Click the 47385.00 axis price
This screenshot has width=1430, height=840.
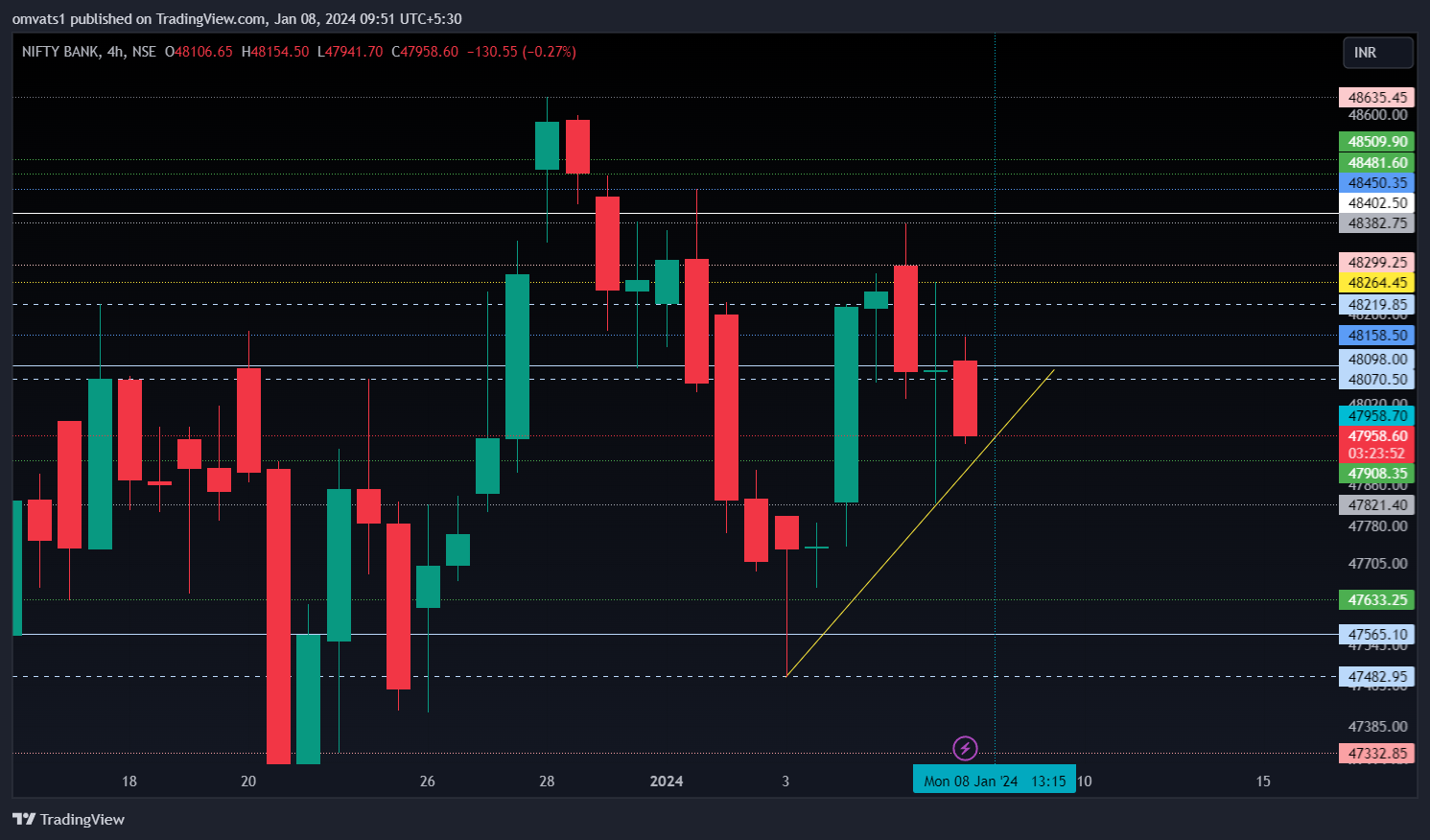tap(1377, 727)
